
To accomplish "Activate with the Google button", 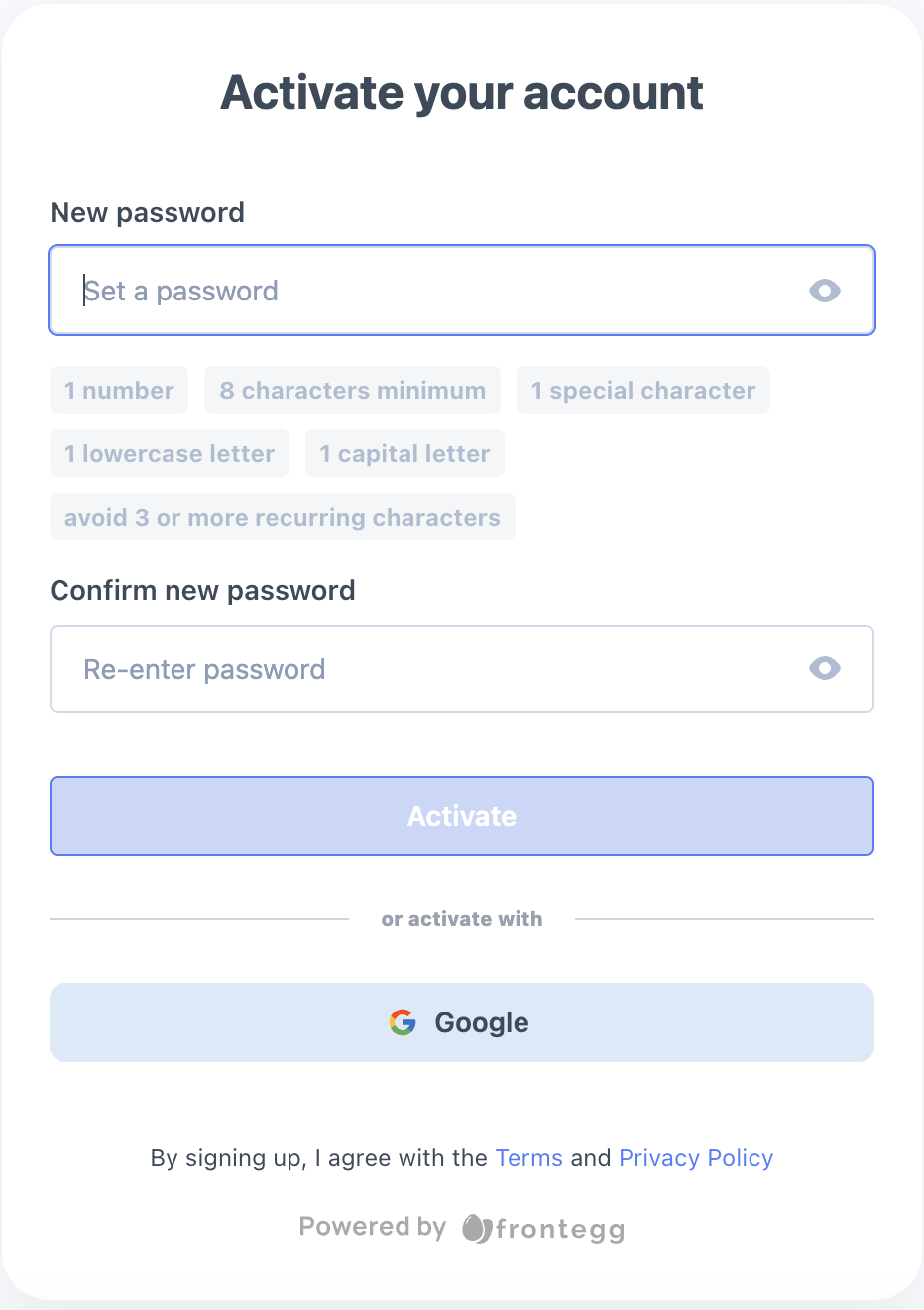I will click(x=462, y=1022).
